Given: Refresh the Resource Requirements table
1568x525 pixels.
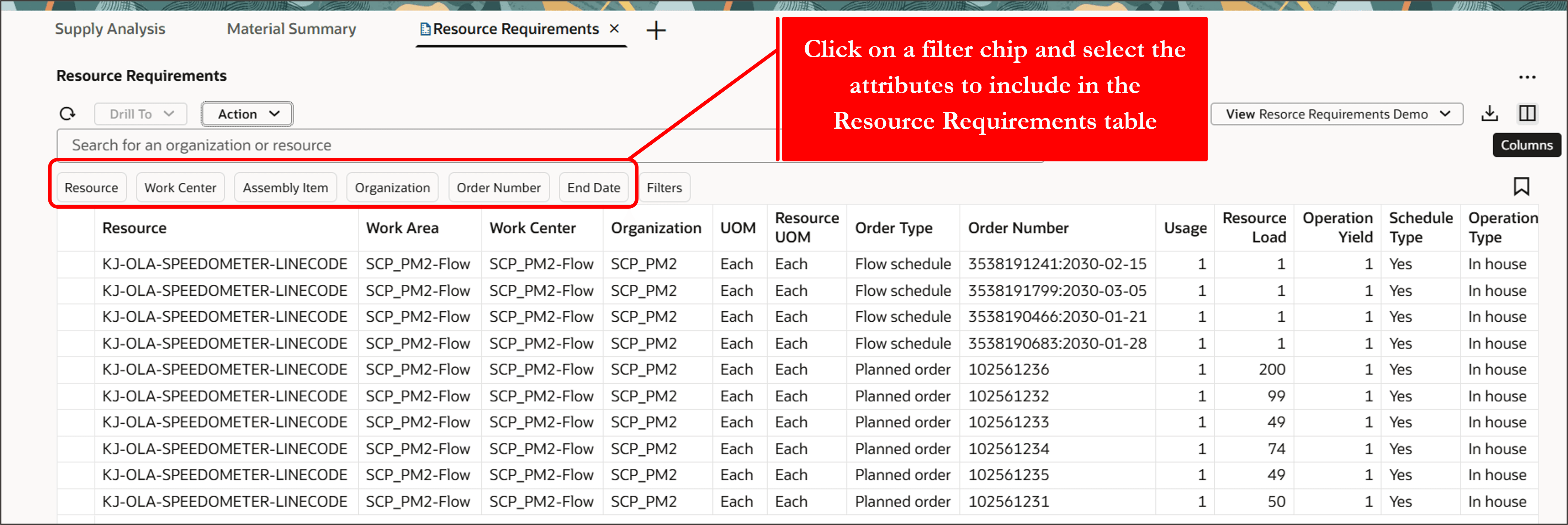Looking at the screenshot, I should click(x=68, y=114).
